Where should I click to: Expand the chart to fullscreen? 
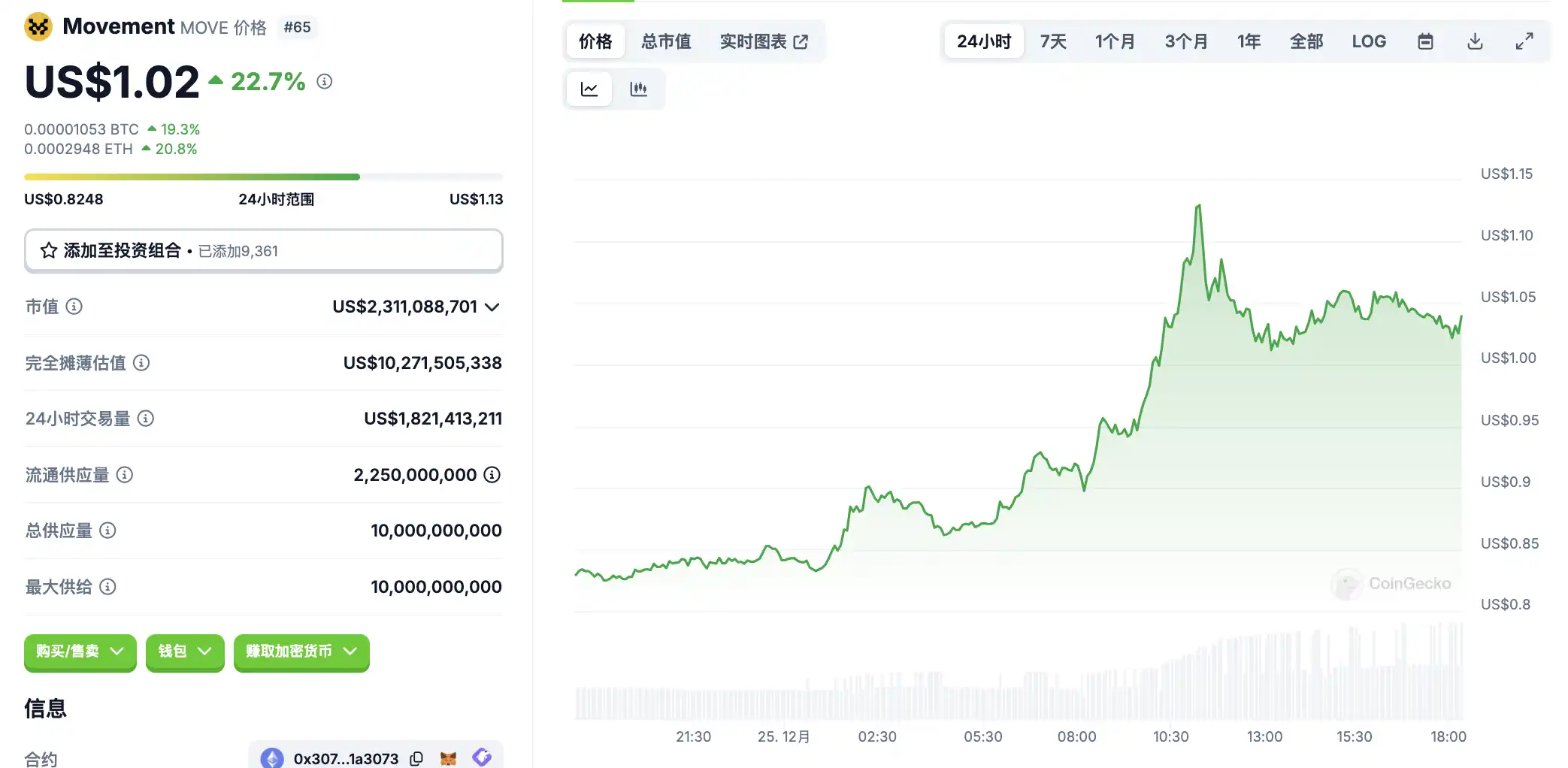coord(1524,41)
